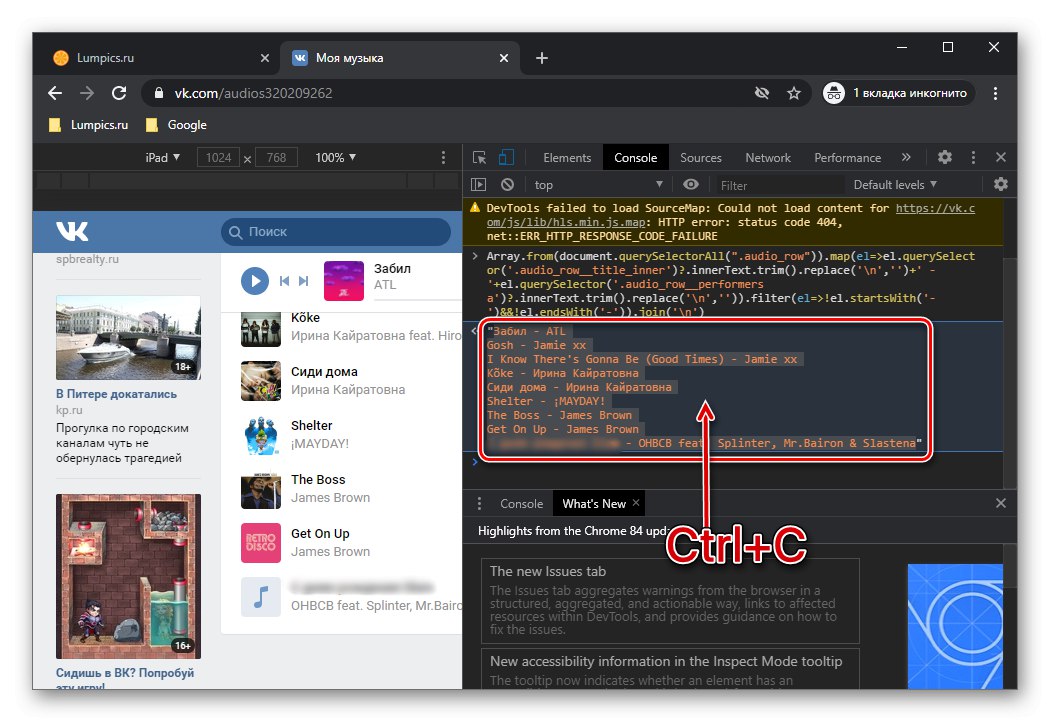1050x722 pixels.
Task: Click the eye live expression icon
Action: 690,185
